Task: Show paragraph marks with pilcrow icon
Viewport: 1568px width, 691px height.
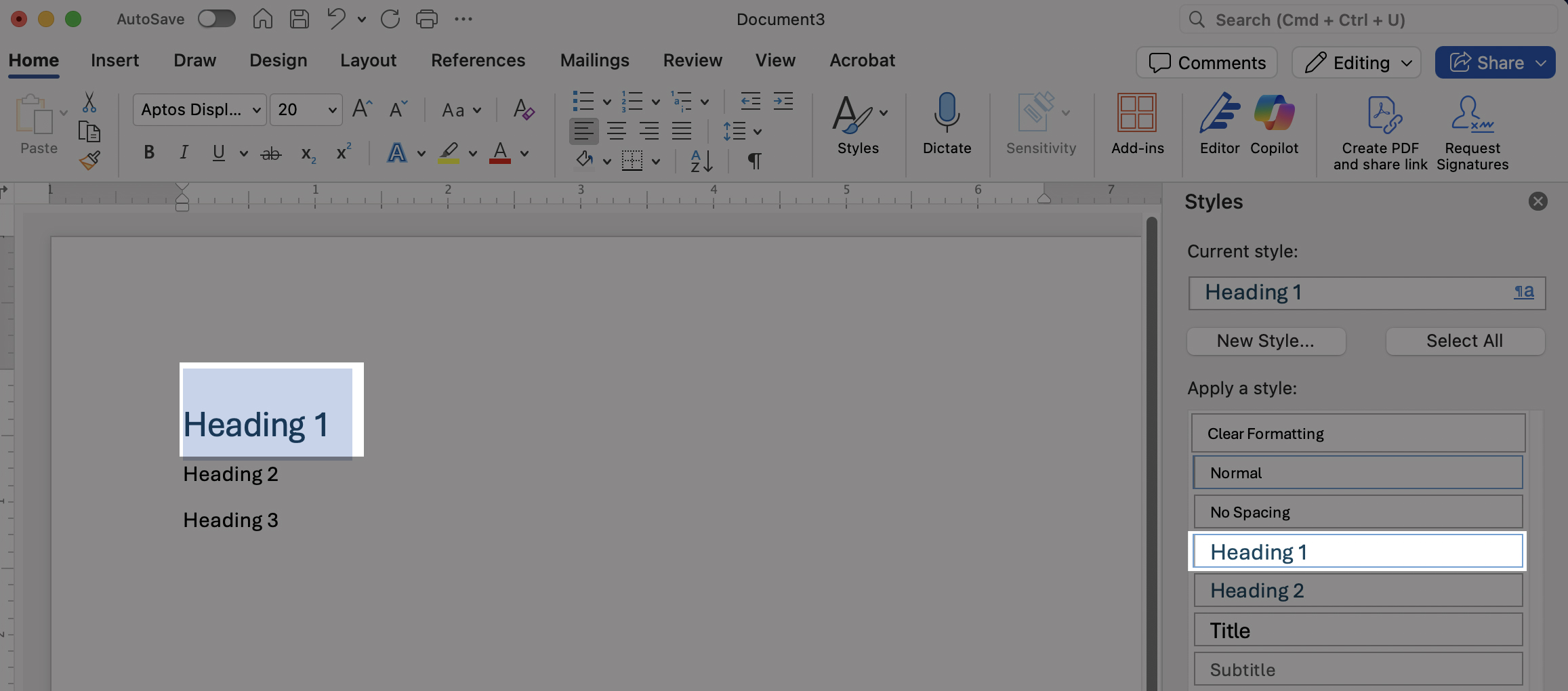Action: pos(754,161)
